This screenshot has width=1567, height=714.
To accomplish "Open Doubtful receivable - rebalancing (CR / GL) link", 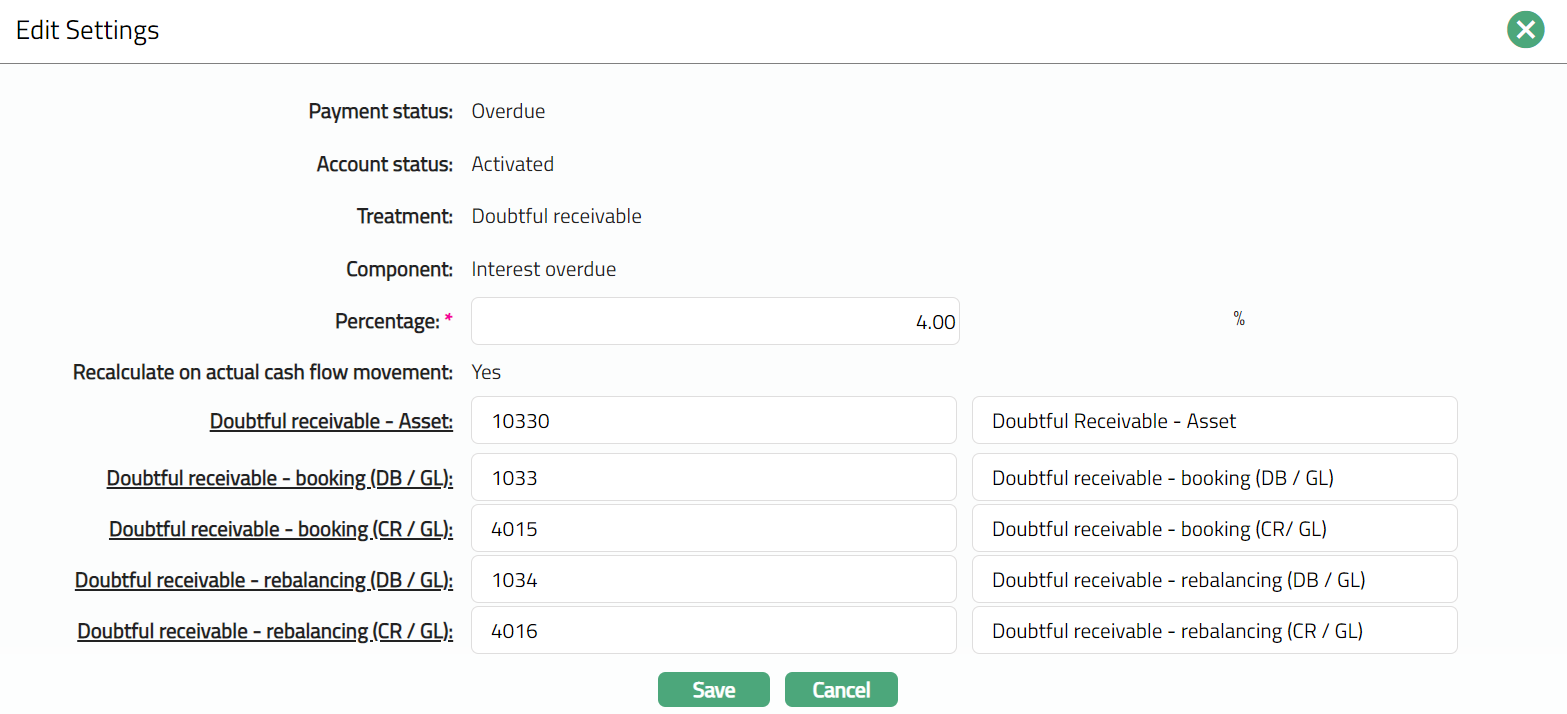I will [x=265, y=632].
